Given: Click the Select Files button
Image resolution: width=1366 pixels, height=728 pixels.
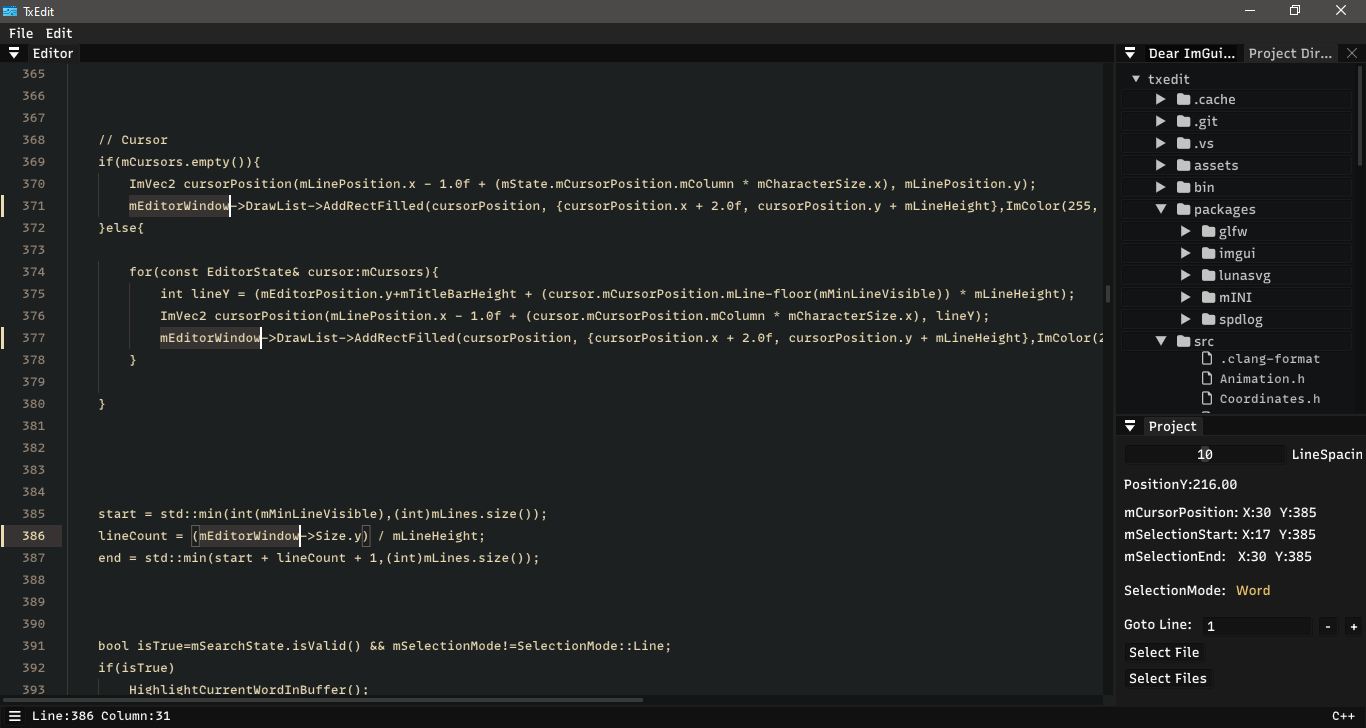Looking at the screenshot, I should click(x=1167, y=678).
